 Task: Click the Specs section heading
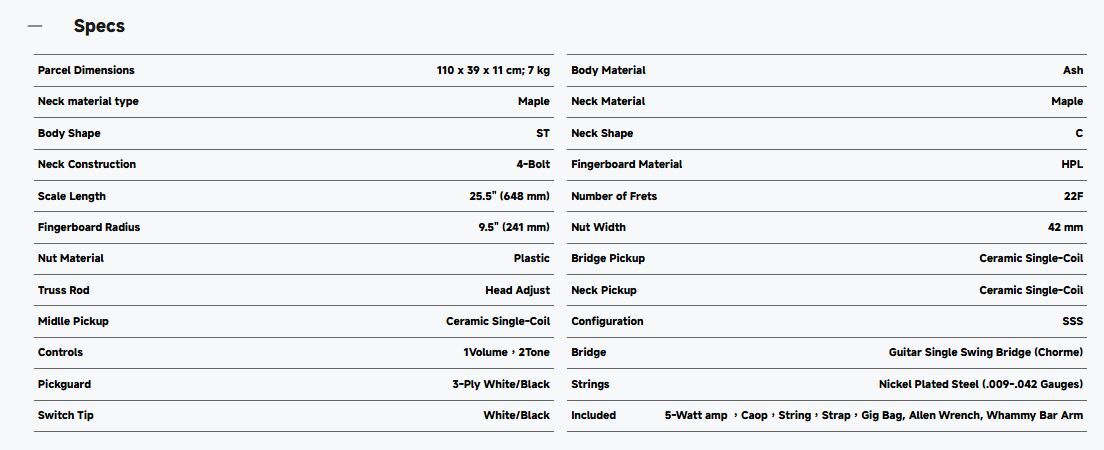99,26
